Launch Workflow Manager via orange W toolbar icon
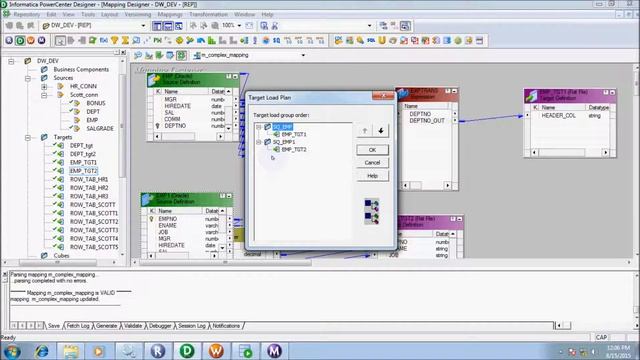 click(x=31, y=40)
